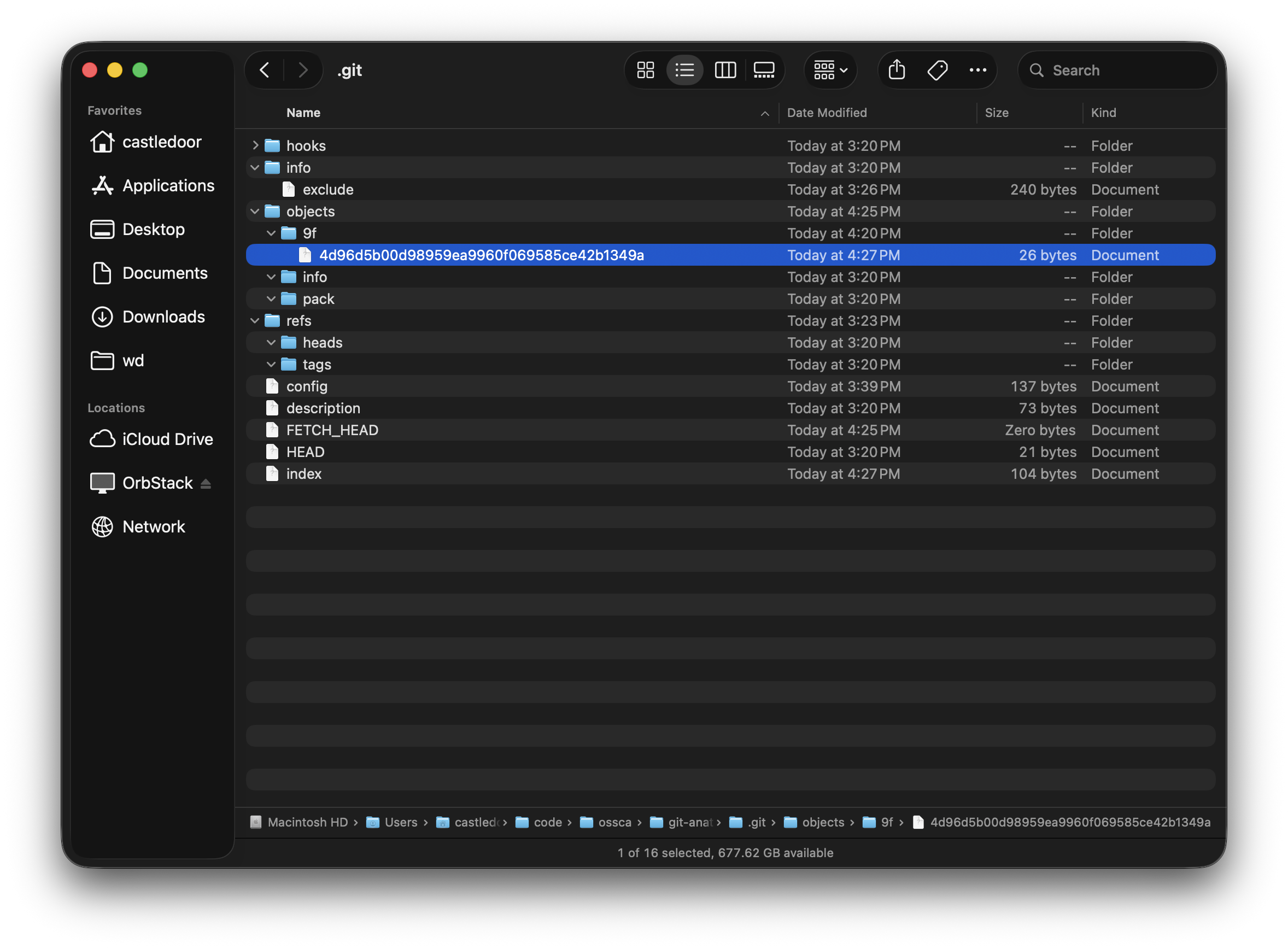Image resolution: width=1288 pixels, height=949 pixels.
Task: Click the Search field
Action: click(x=1117, y=70)
